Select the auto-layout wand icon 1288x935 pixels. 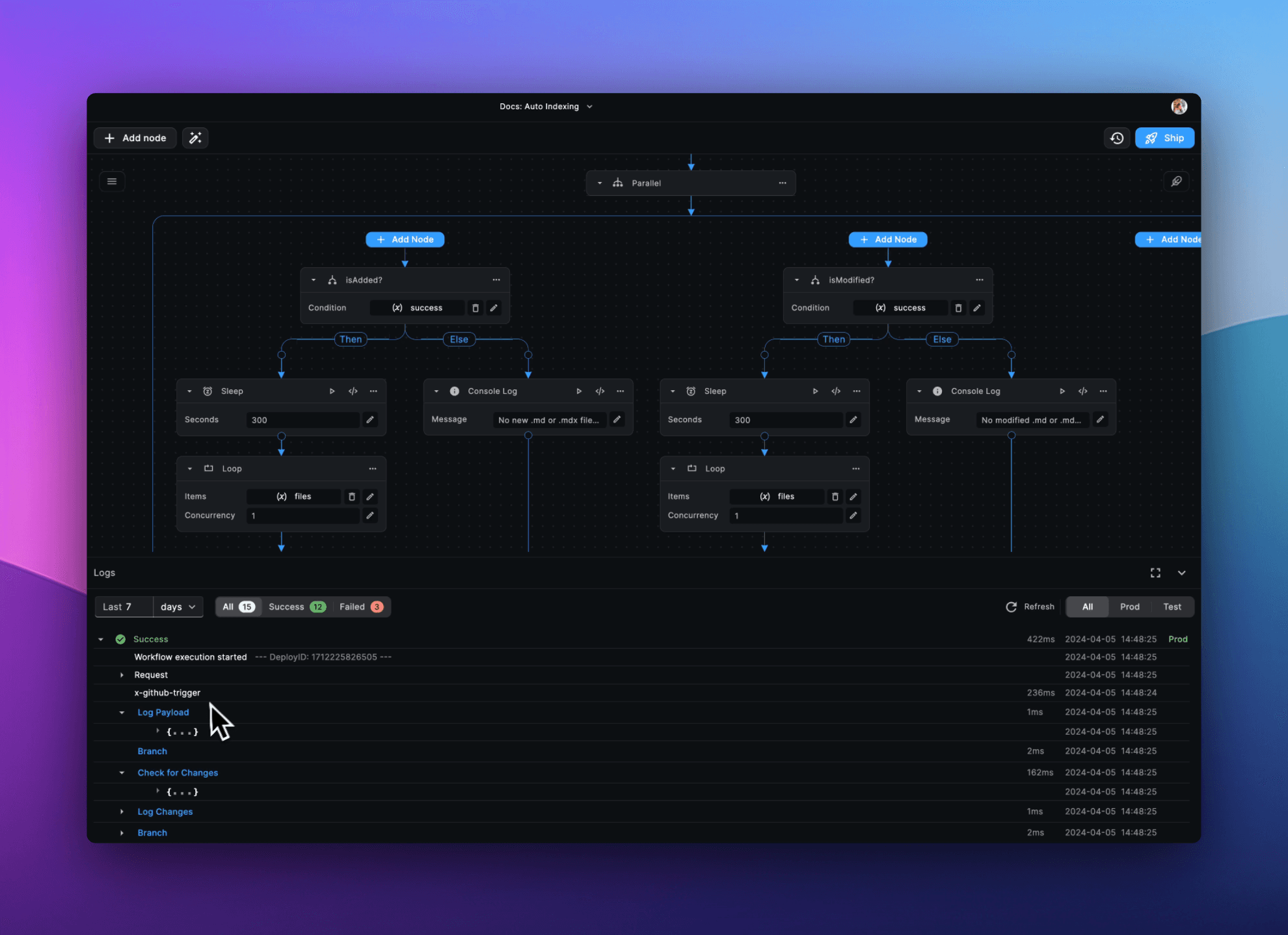click(196, 137)
